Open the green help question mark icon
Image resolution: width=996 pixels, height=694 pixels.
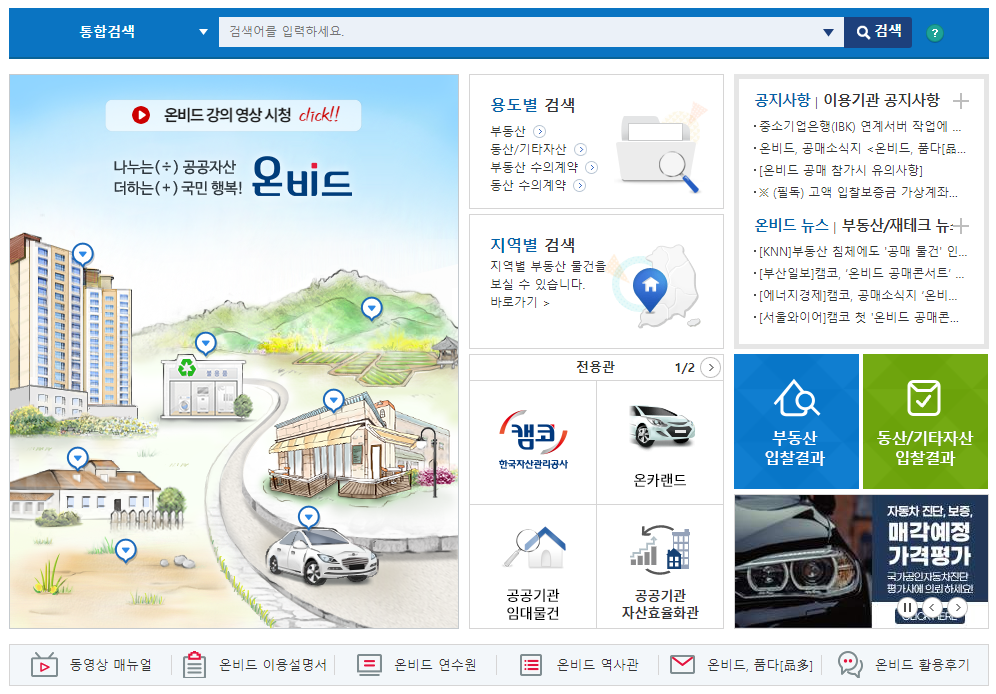click(x=934, y=33)
